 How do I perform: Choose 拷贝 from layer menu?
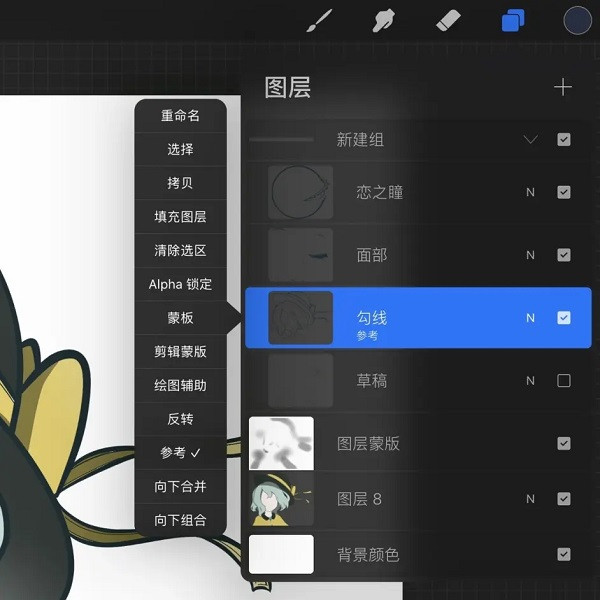[181, 183]
